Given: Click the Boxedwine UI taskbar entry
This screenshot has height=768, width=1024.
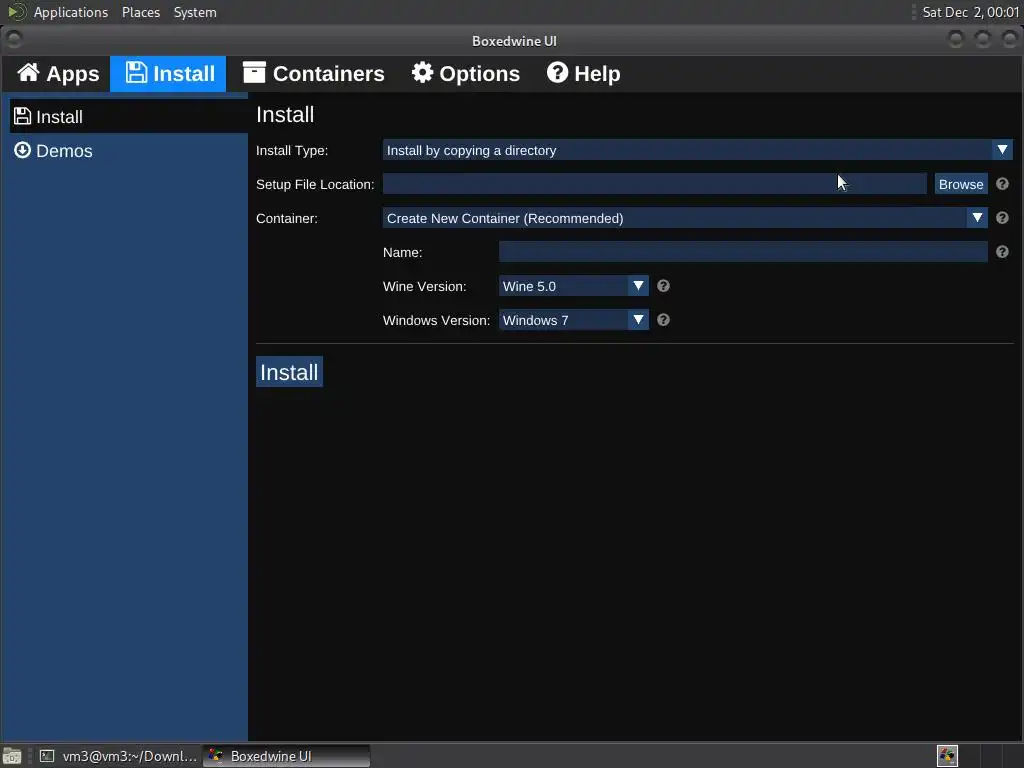Looking at the screenshot, I should point(287,756).
